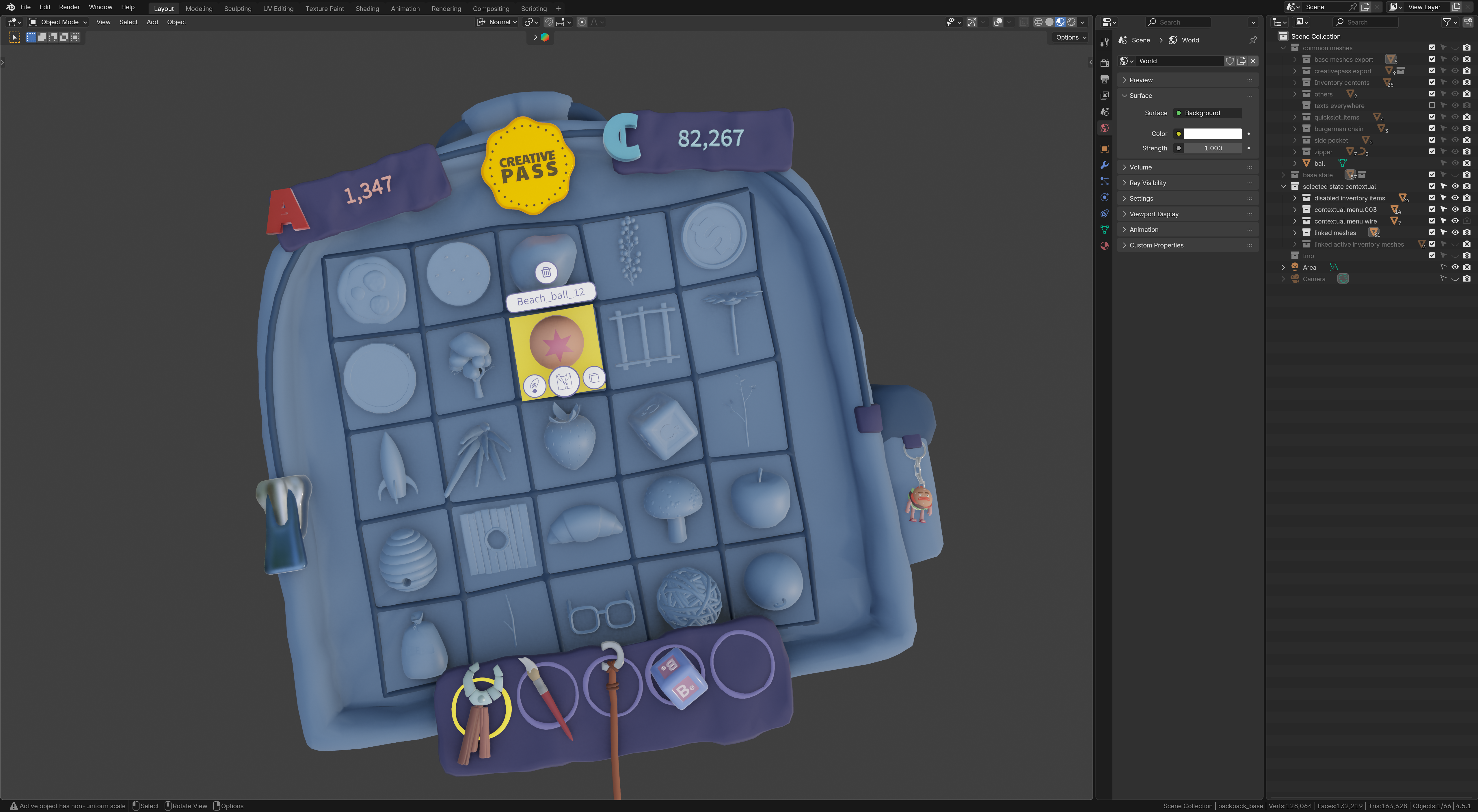Open the Output properties tab

click(1105, 79)
